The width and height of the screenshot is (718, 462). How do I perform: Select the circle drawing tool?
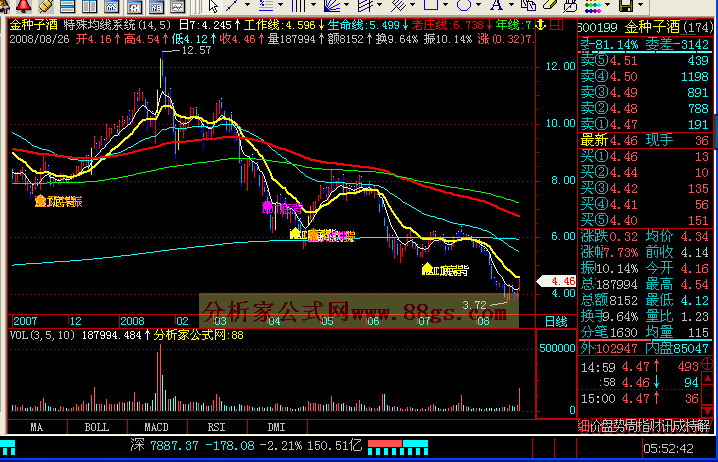pyautogui.click(x=464, y=5)
